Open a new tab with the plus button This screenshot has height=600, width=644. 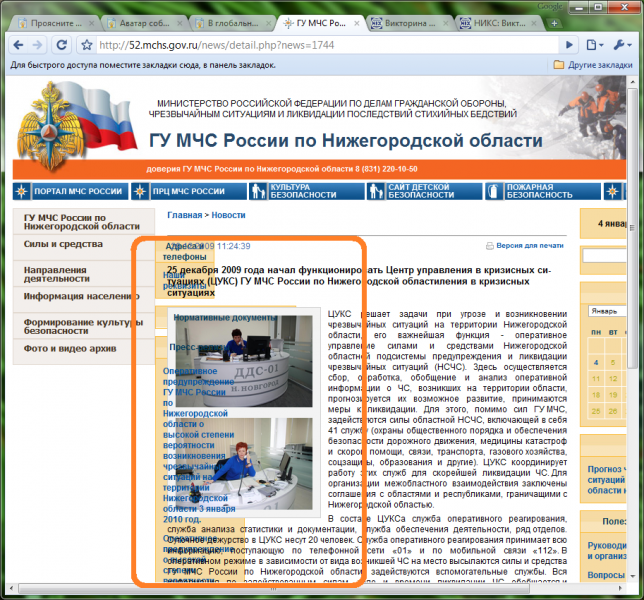554,23
